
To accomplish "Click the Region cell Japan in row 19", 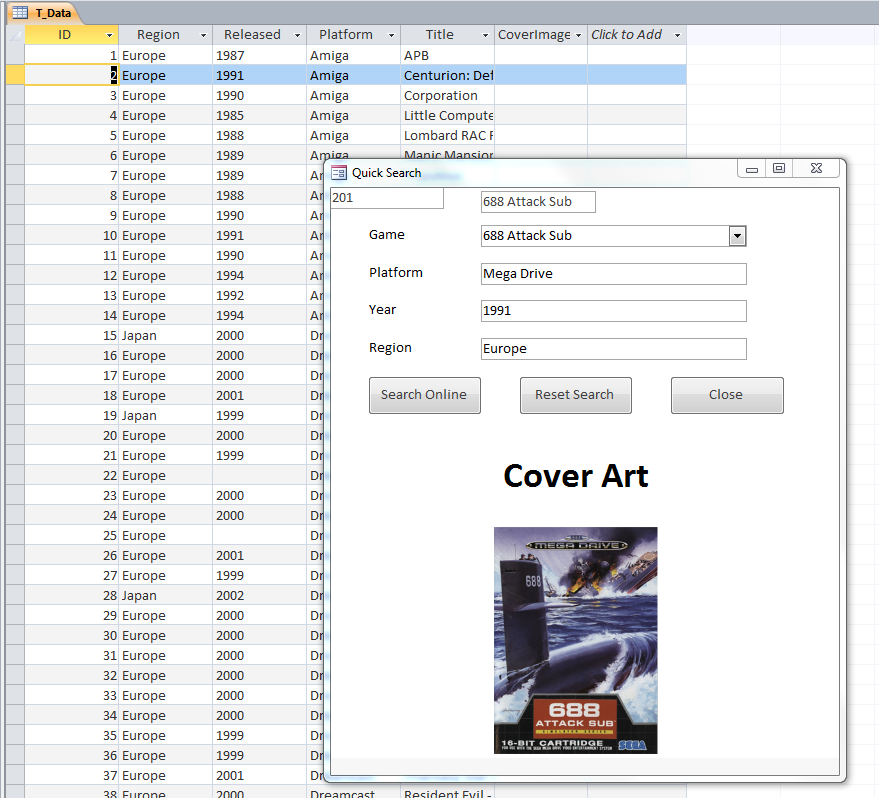I will click(x=165, y=416).
